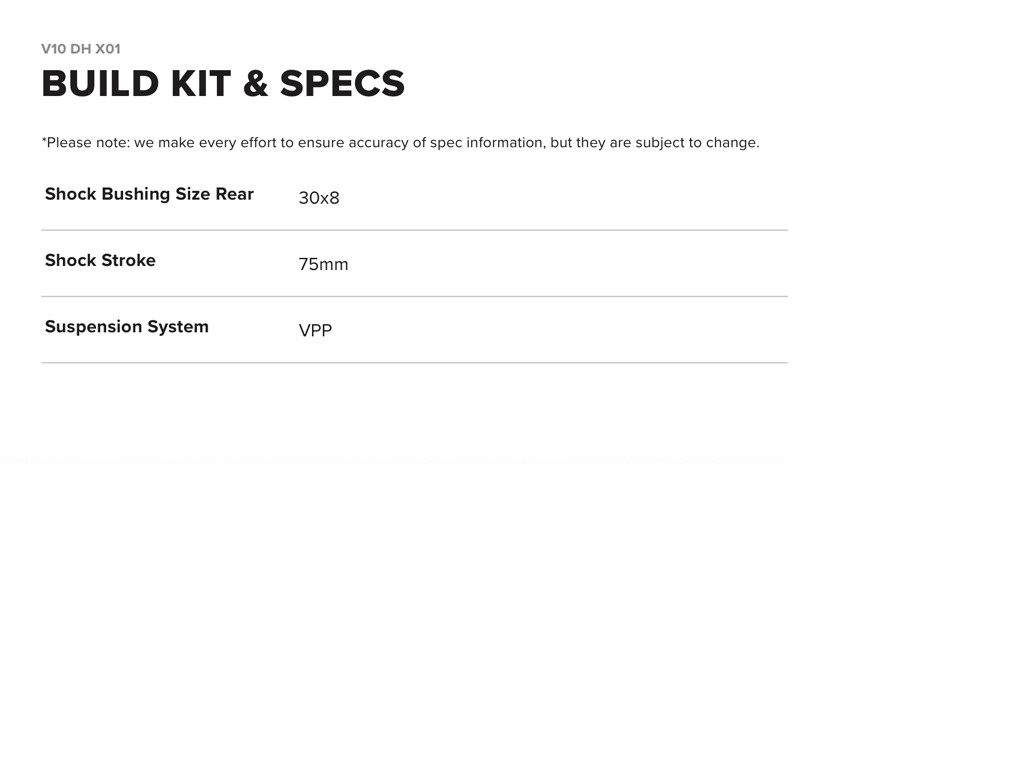Click the word "Rear" in the spec label

click(235, 194)
